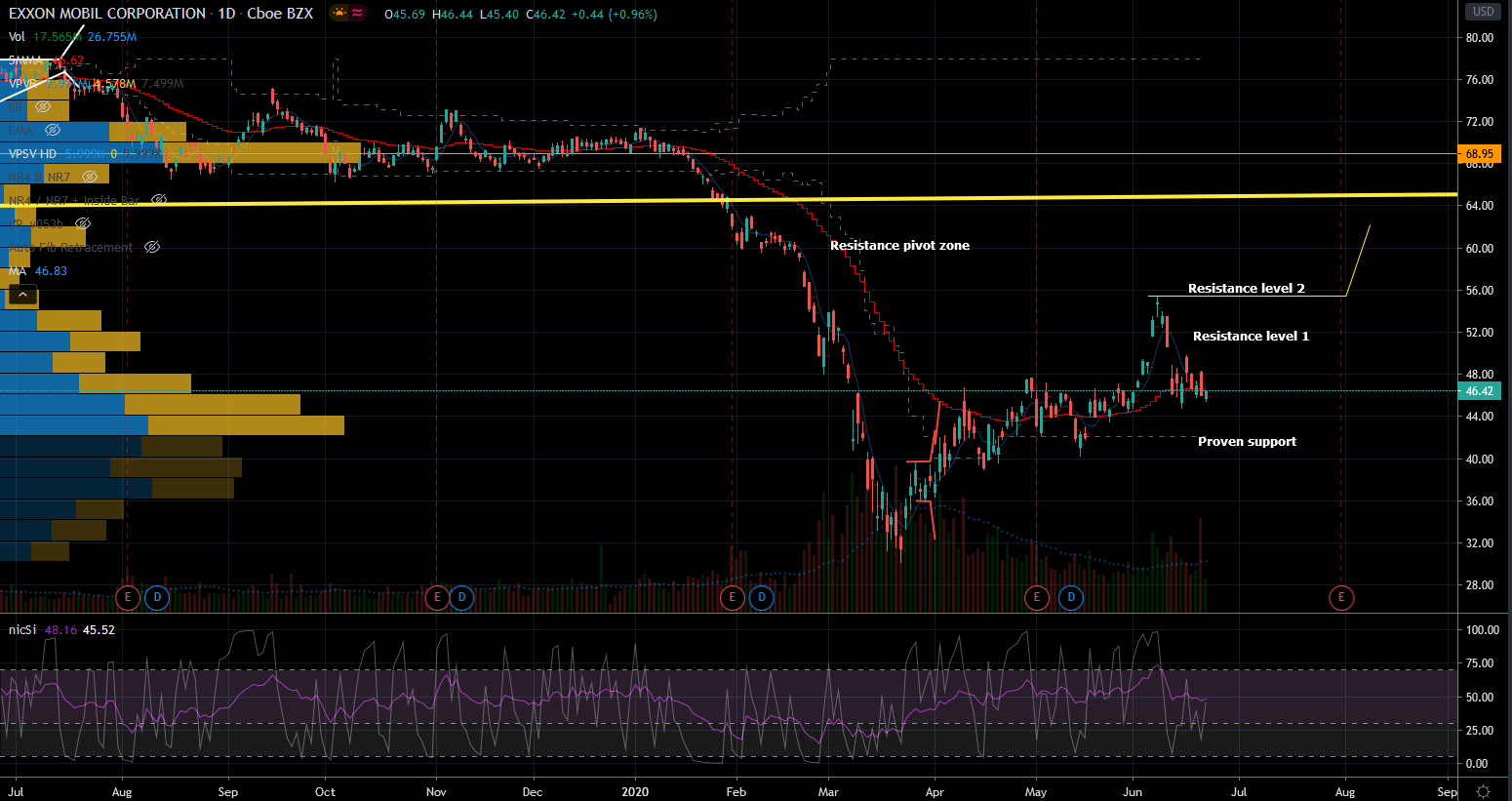The width and height of the screenshot is (1512, 801).
Task: Open the USD currency selector
Action: (1484, 12)
